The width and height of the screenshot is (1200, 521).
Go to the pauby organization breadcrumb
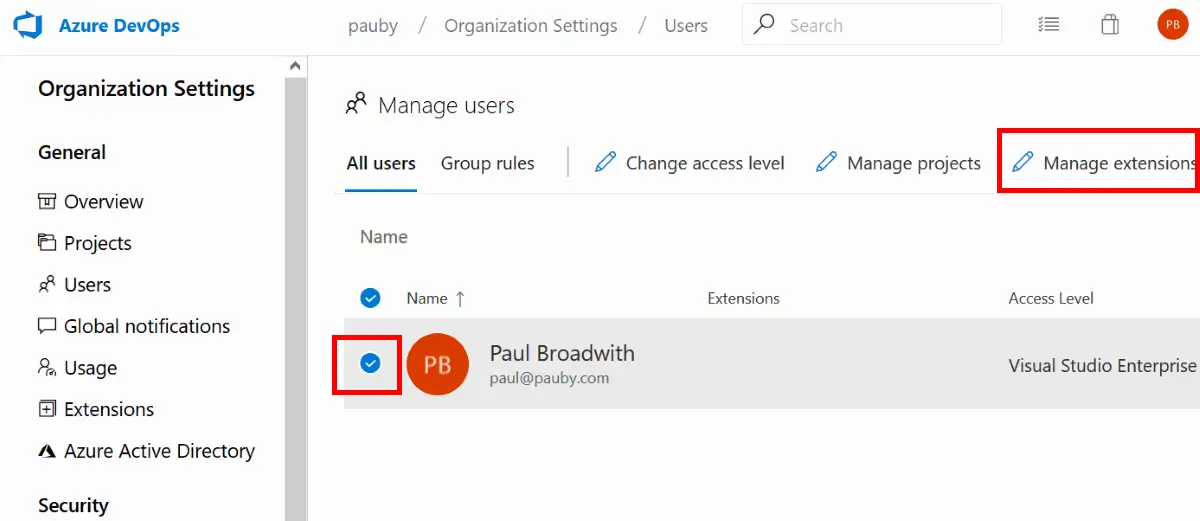point(373,26)
